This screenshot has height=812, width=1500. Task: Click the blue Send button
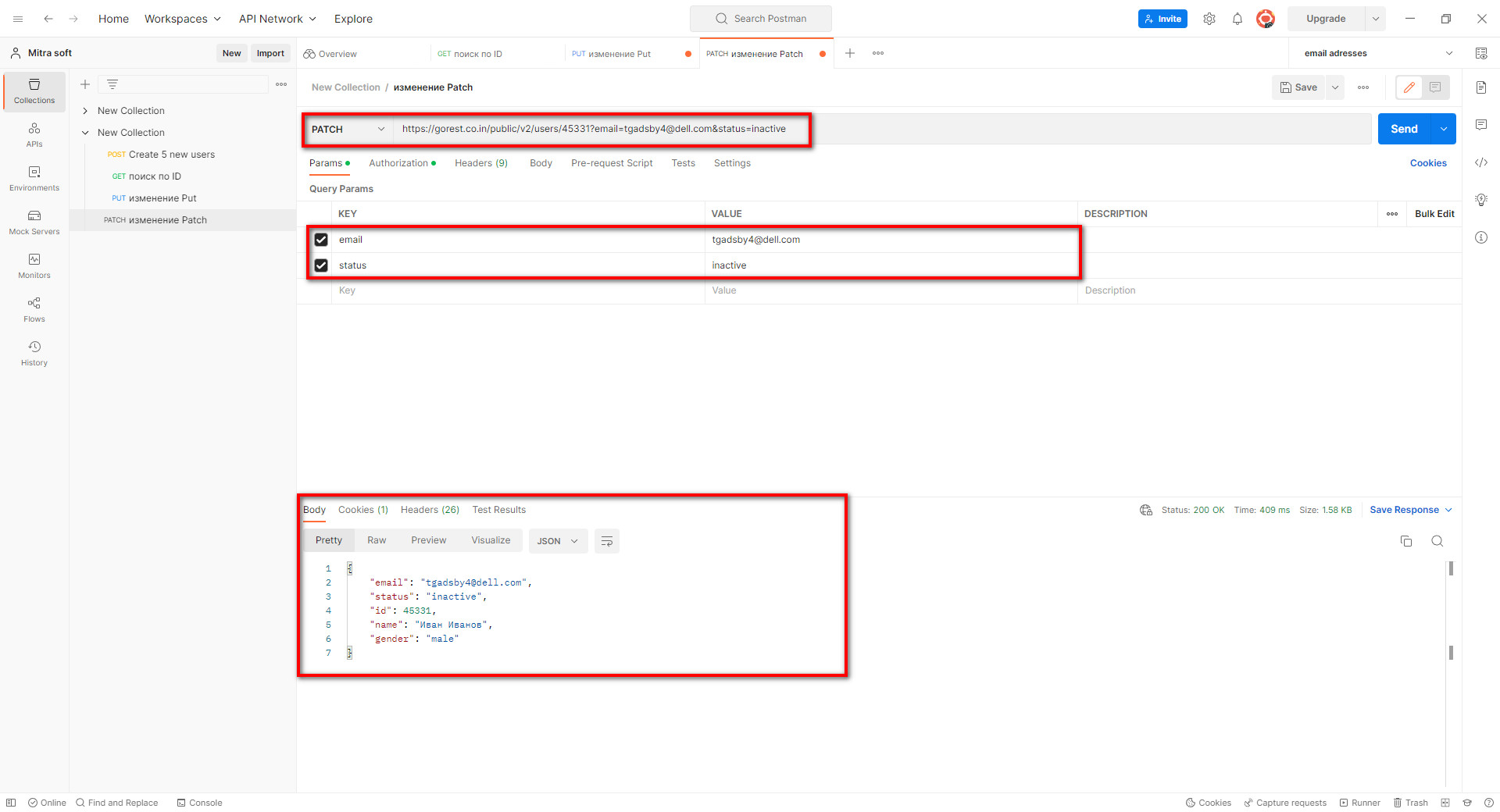(1404, 129)
